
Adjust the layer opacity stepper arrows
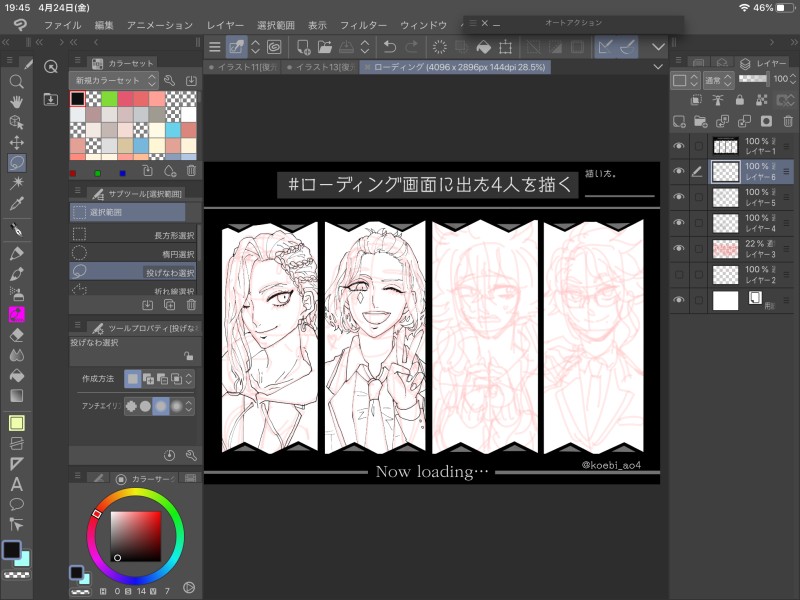tap(792, 79)
